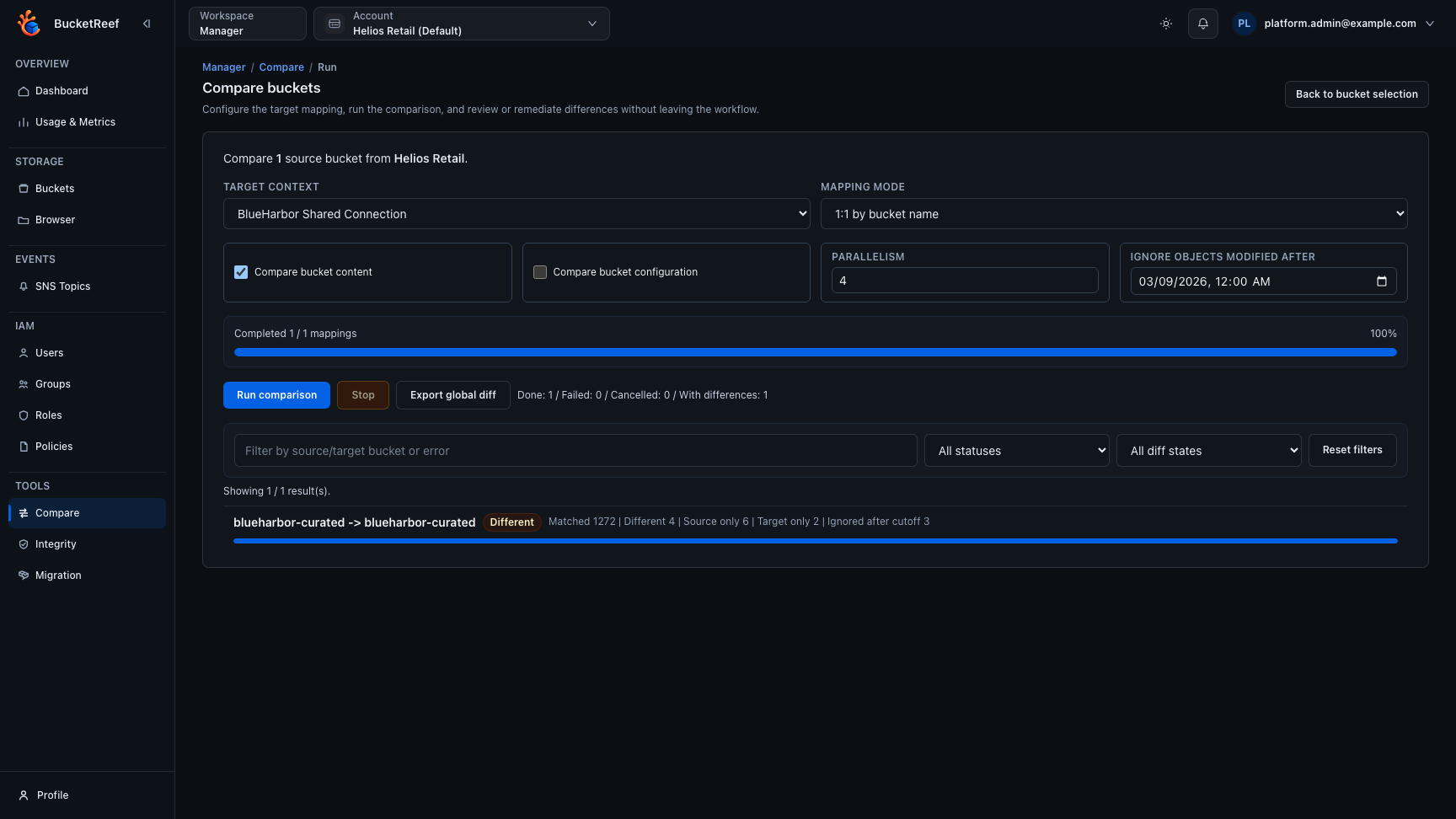Click the BucketReef logo icon

[x=29, y=23]
